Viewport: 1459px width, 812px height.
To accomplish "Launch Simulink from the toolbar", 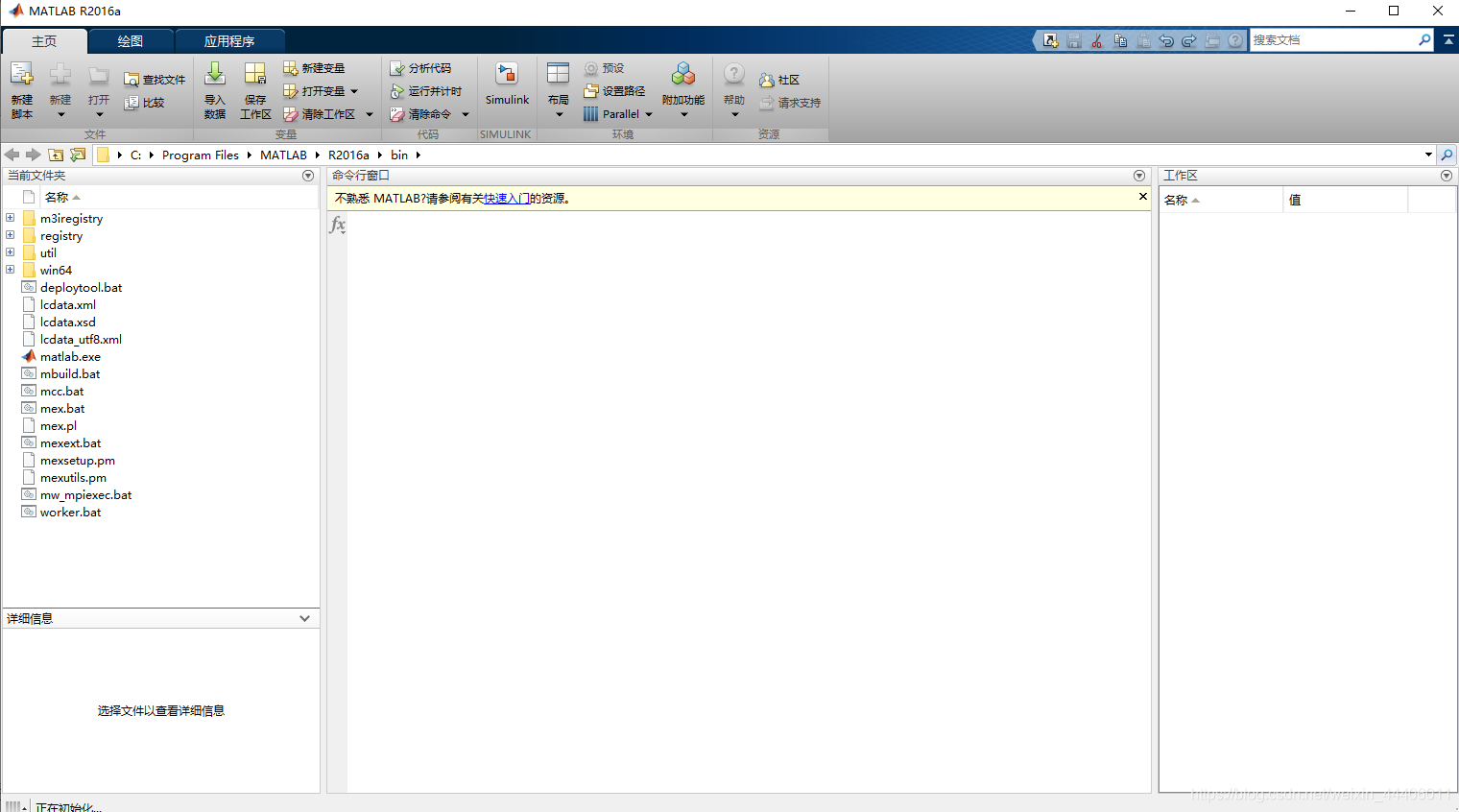I will (x=507, y=84).
